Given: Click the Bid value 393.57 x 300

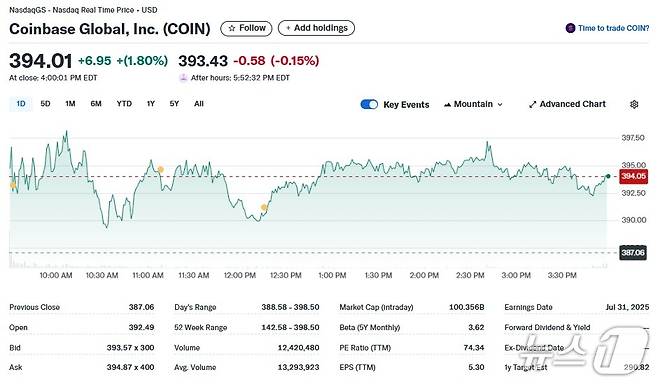Looking at the screenshot, I should (131, 348).
